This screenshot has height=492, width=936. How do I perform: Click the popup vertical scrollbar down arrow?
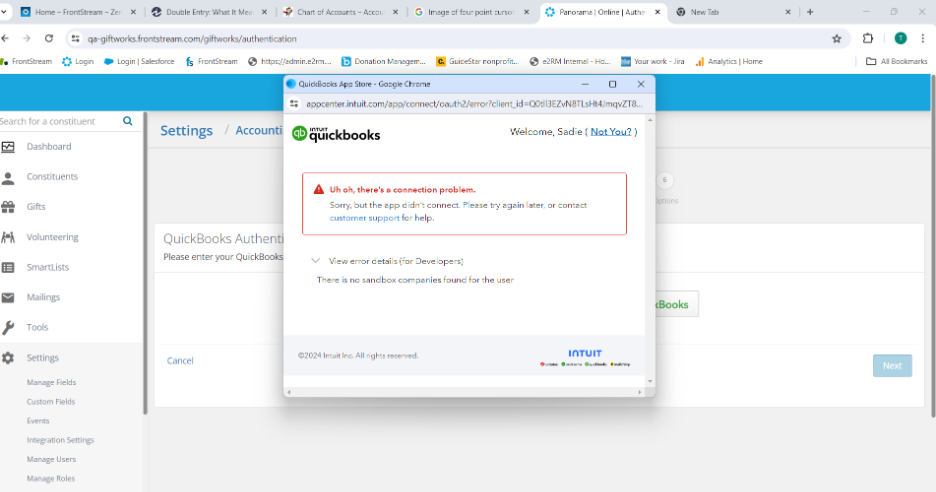point(650,381)
